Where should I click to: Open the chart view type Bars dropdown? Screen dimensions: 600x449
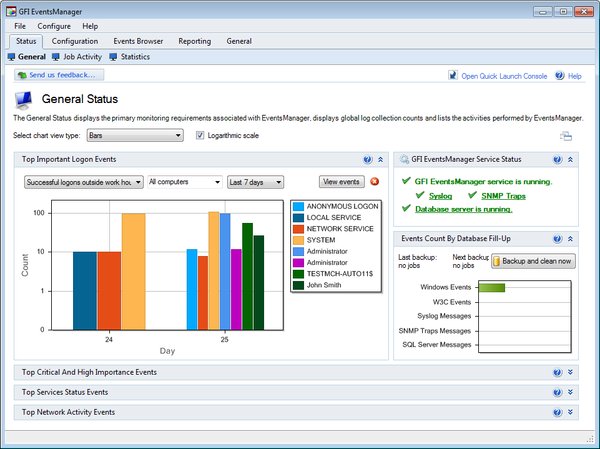point(135,135)
